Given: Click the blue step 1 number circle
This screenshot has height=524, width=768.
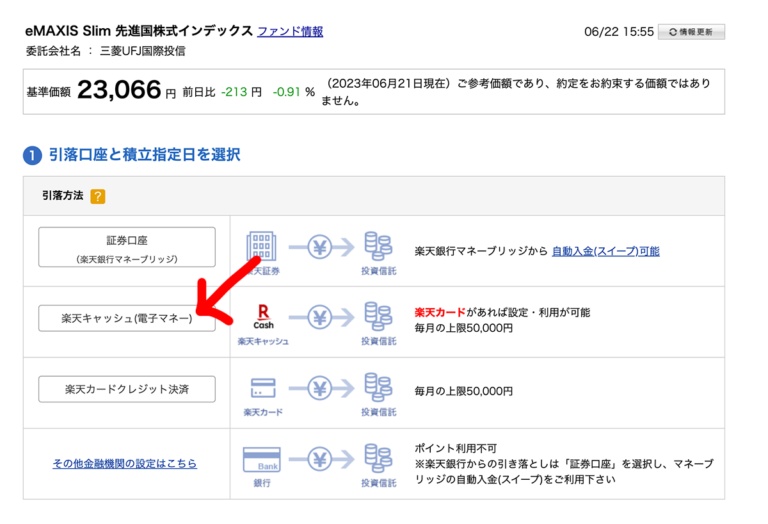Looking at the screenshot, I should click(x=32, y=155).
